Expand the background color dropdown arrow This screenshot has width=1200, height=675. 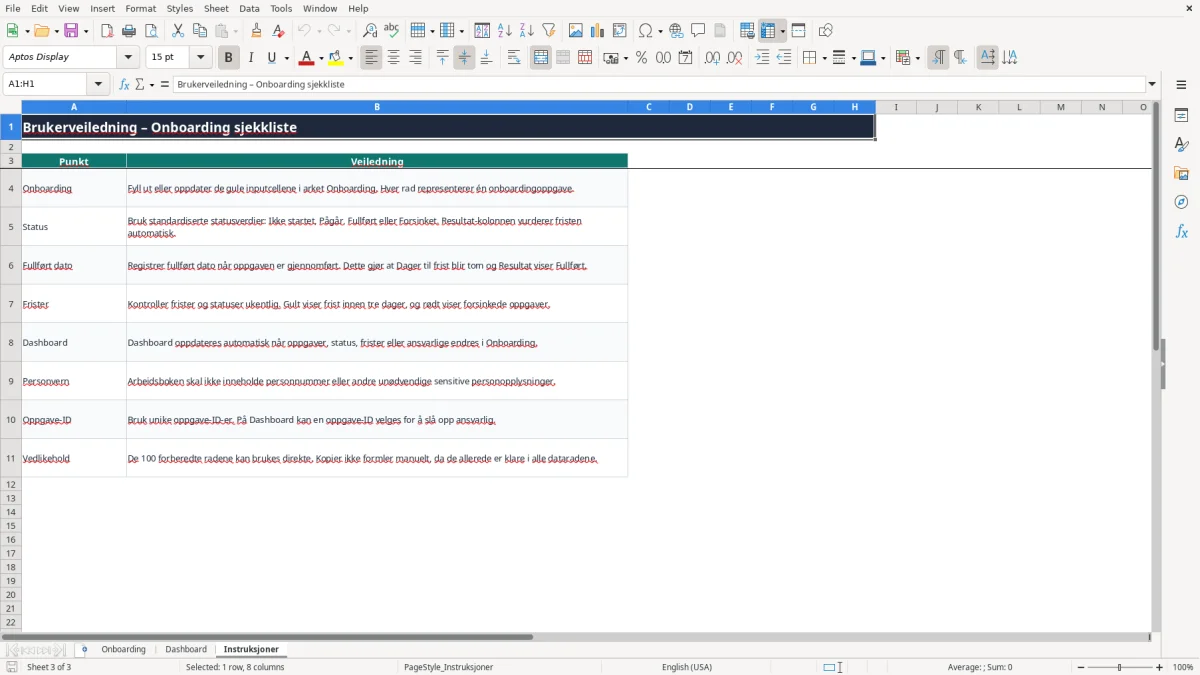tap(351, 58)
